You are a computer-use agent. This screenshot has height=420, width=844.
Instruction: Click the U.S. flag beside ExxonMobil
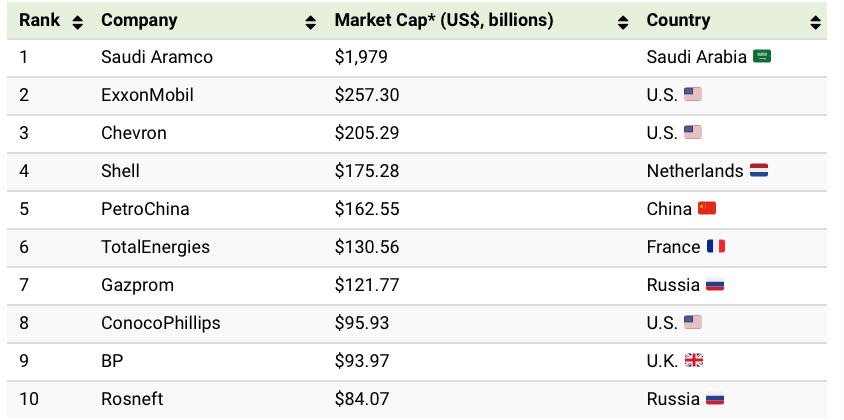pos(693,94)
